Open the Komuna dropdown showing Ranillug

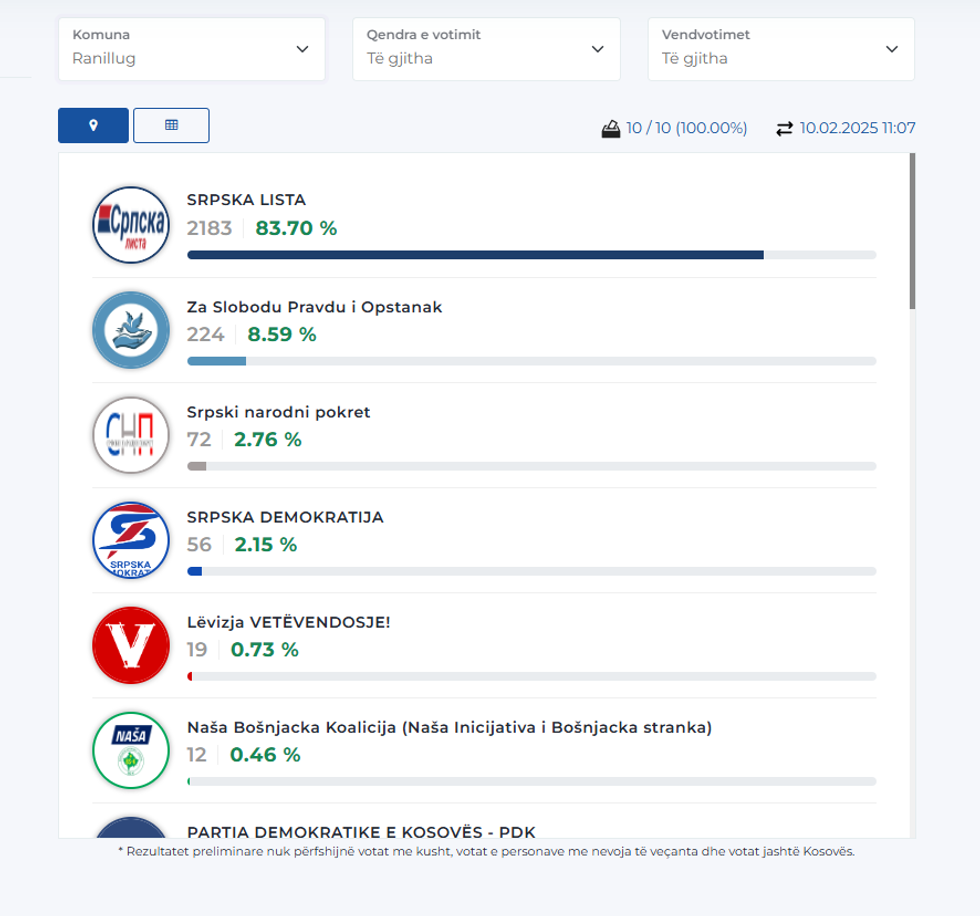pos(191,49)
